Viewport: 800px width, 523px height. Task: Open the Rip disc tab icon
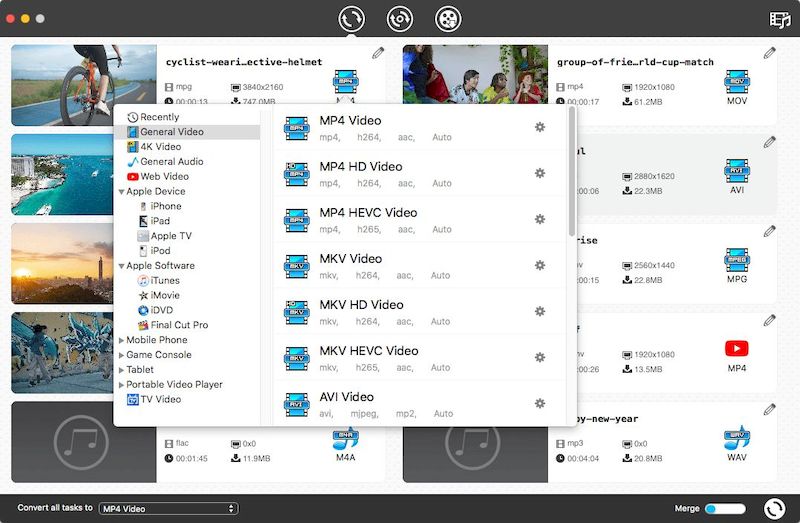coord(399,19)
